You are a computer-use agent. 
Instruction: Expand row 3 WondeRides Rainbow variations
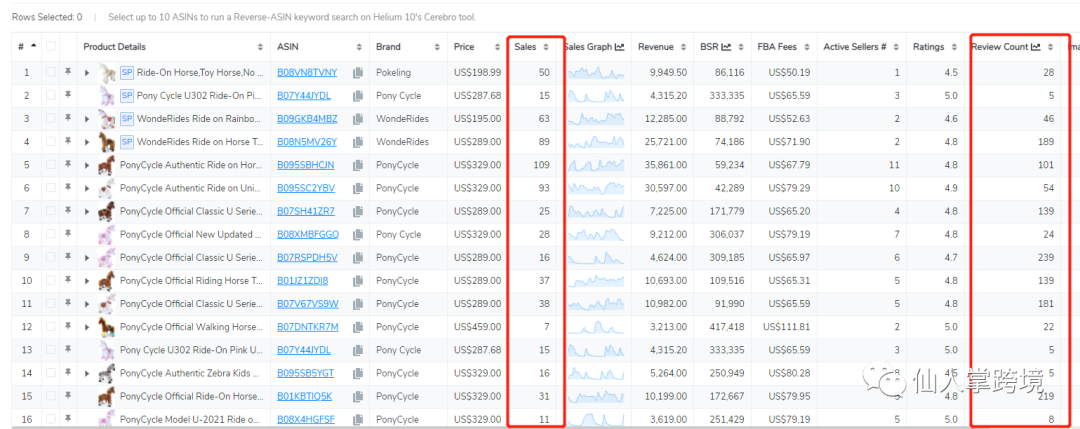(87, 119)
